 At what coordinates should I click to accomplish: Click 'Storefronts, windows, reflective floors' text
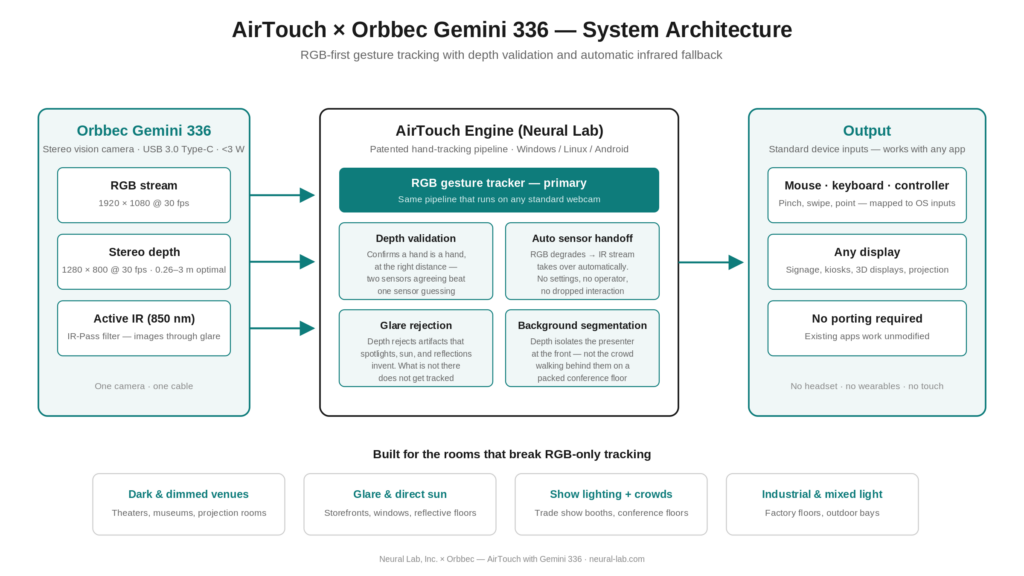400,513
